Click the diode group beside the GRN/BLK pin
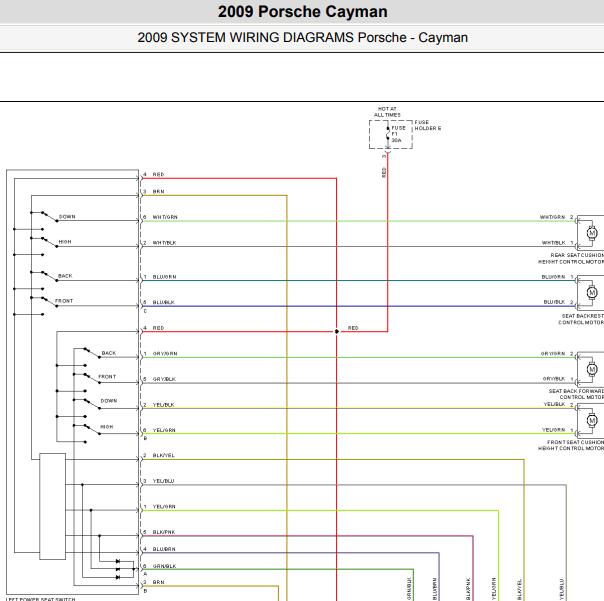The height and width of the screenshot is (601, 604). pyautogui.click(x=118, y=569)
